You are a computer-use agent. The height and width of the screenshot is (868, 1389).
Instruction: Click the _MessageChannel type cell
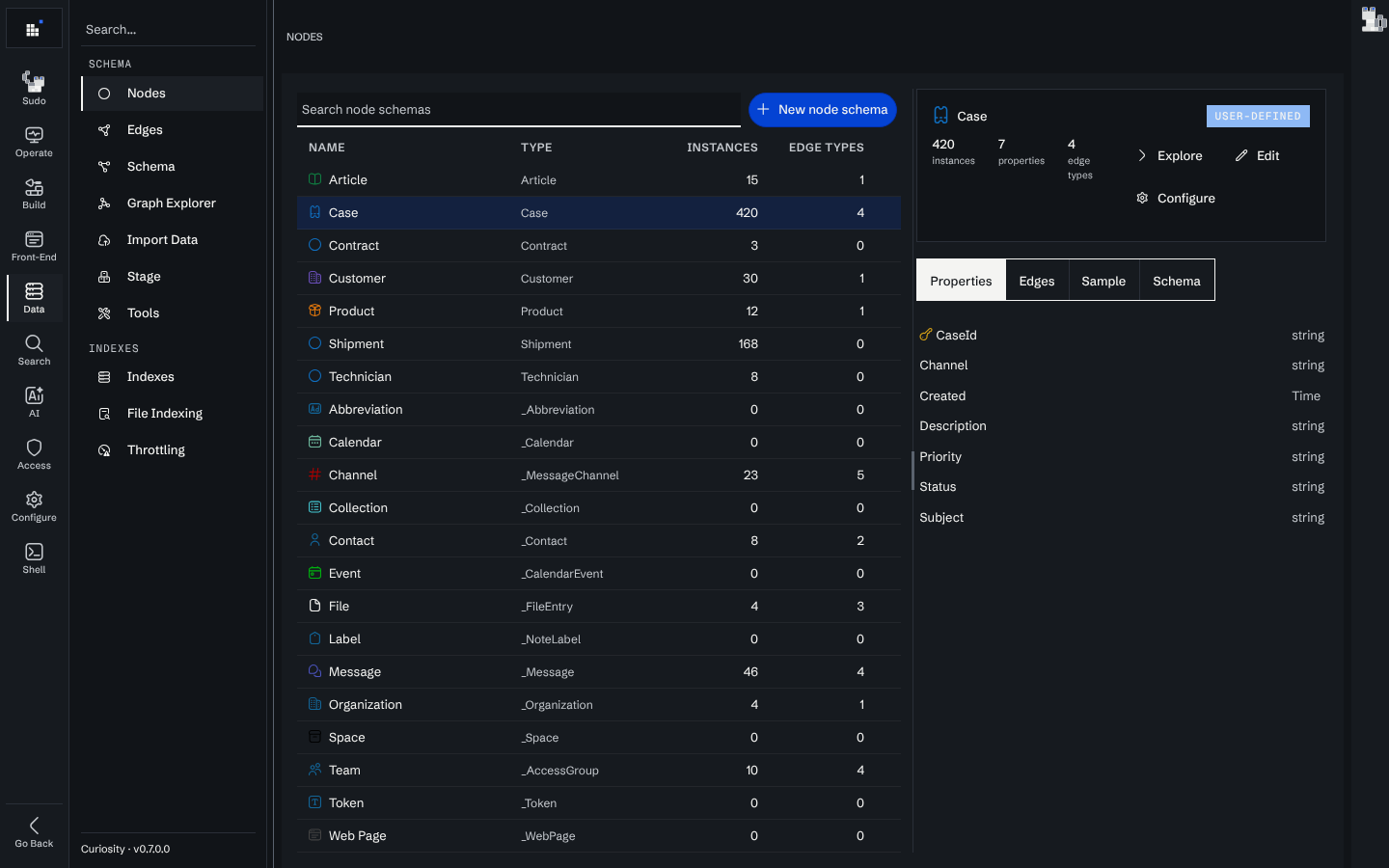click(x=570, y=475)
